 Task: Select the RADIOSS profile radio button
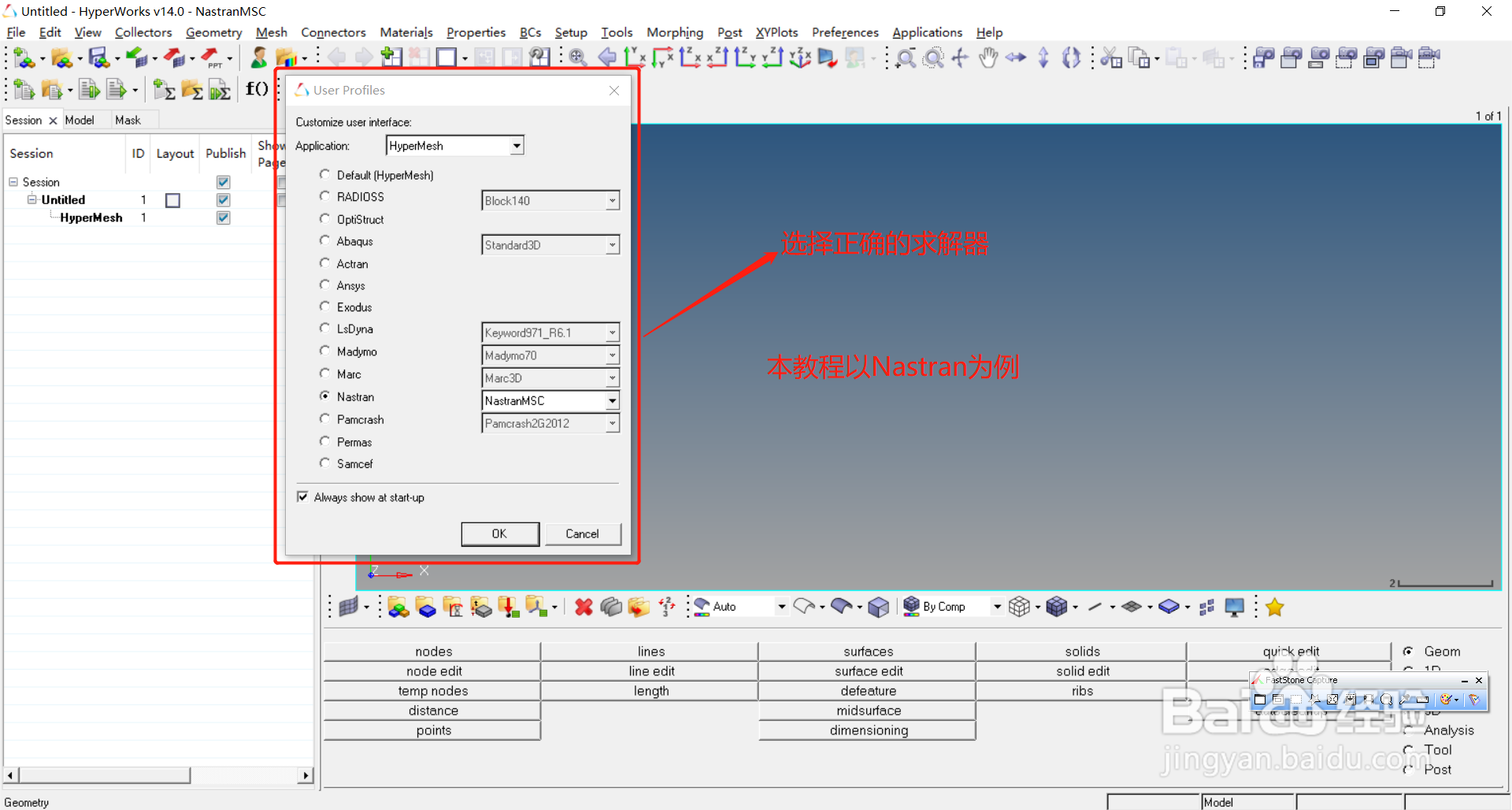pyautogui.click(x=324, y=196)
